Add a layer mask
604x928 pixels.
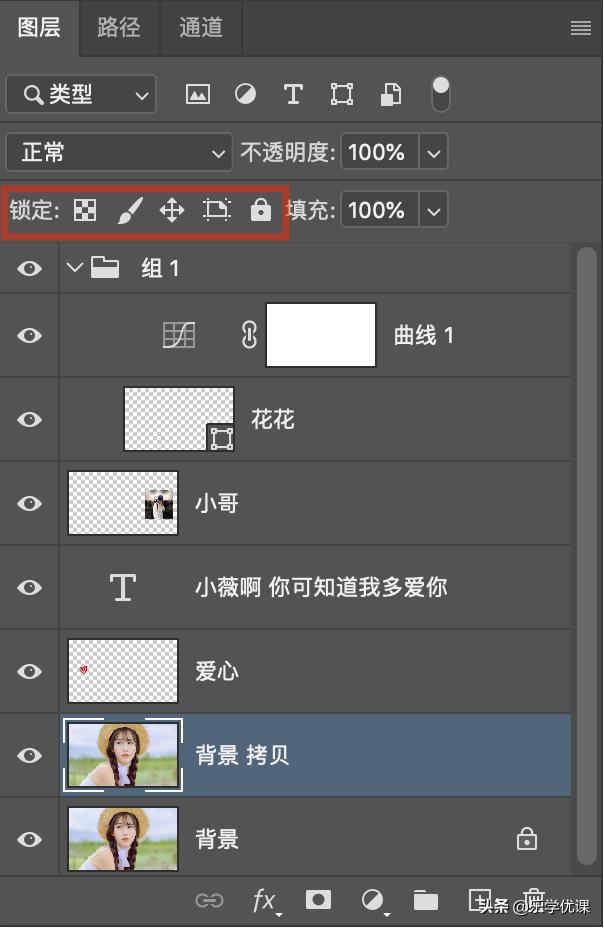318,900
